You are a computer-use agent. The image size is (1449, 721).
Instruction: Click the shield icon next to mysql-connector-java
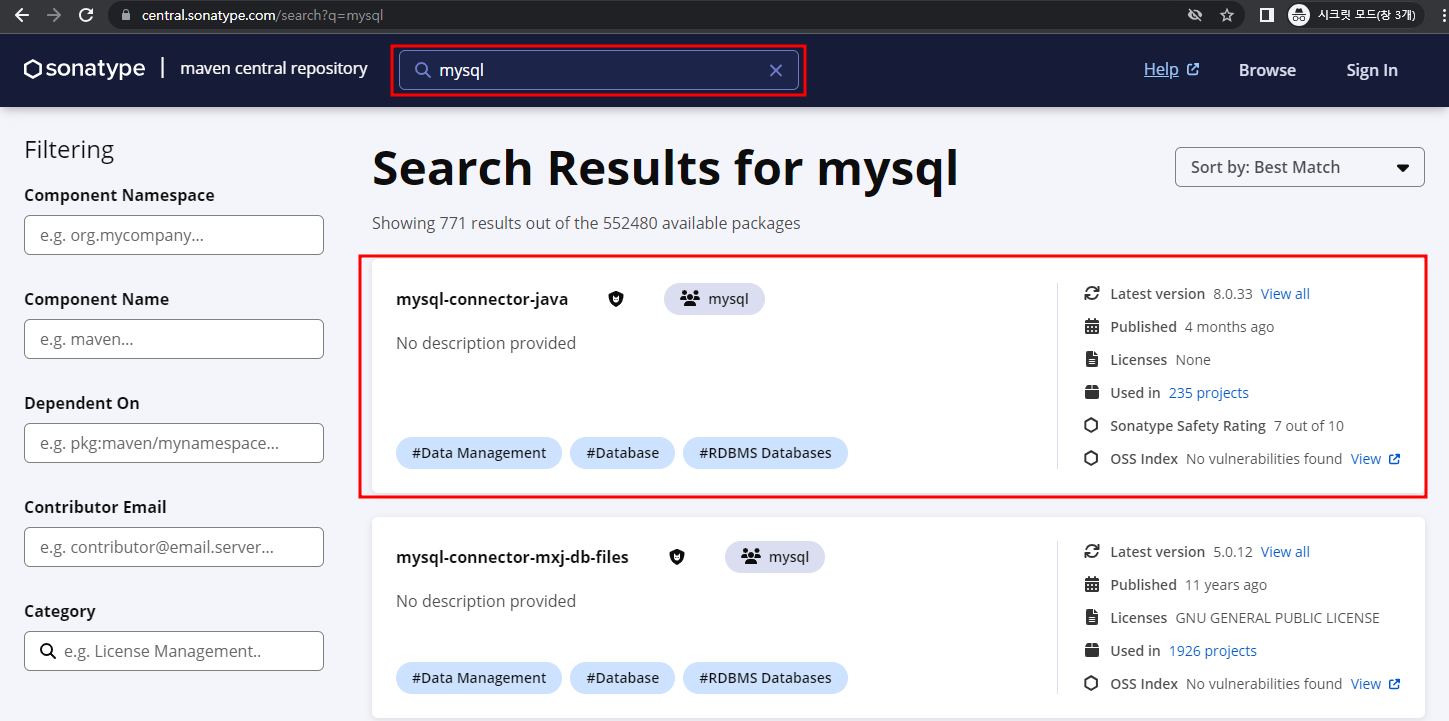[x=616, y=299]
